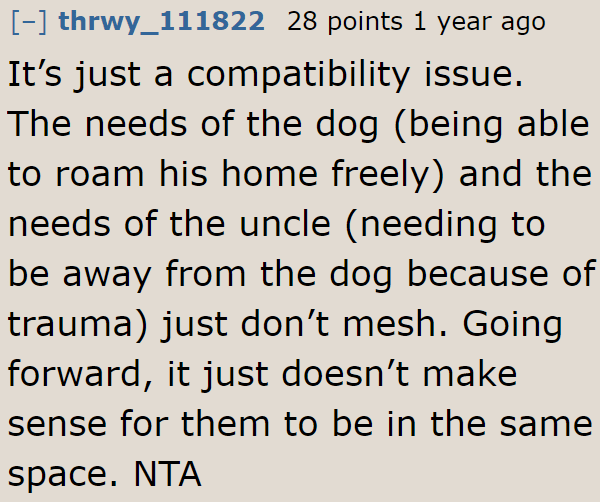
Task: Click the word "uncle" in the comment
Action: coord(285,223)
